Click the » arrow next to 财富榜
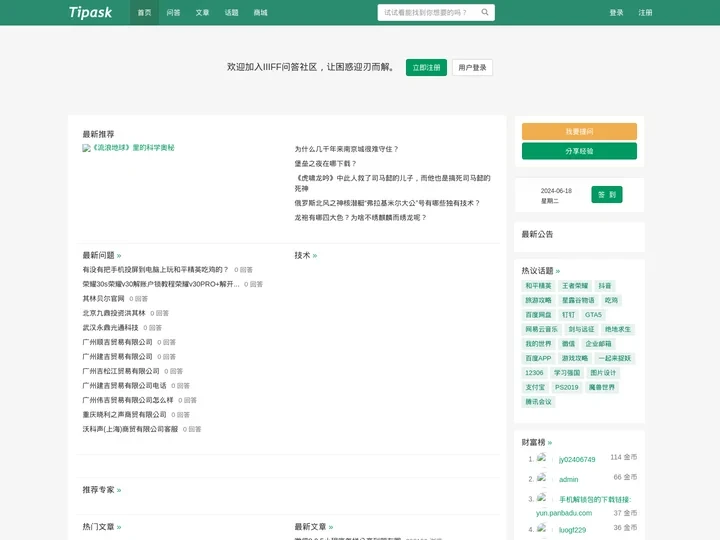The image size is (720, 540). click(x=550, y=443)
